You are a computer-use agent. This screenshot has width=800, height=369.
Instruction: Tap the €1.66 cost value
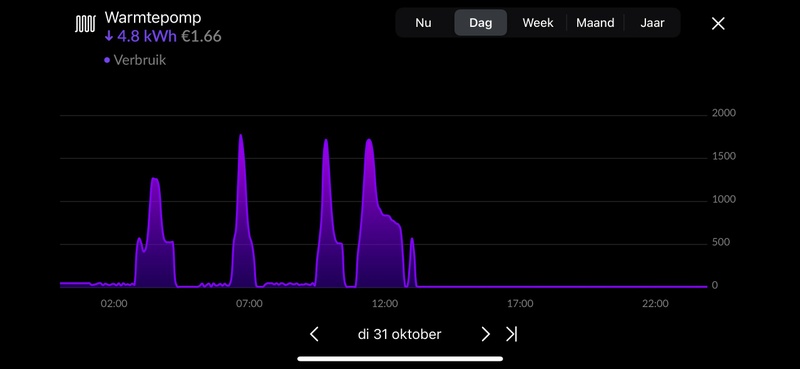click(x=201, y=37)
